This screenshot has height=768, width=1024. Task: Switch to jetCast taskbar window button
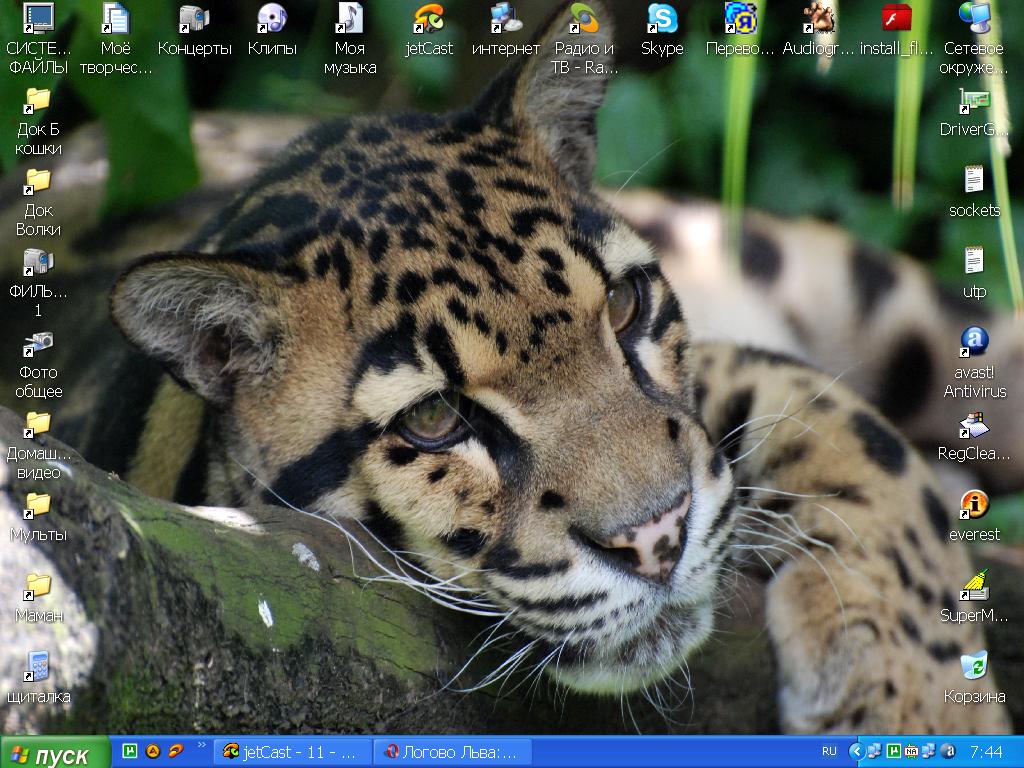tap(290, 752)
